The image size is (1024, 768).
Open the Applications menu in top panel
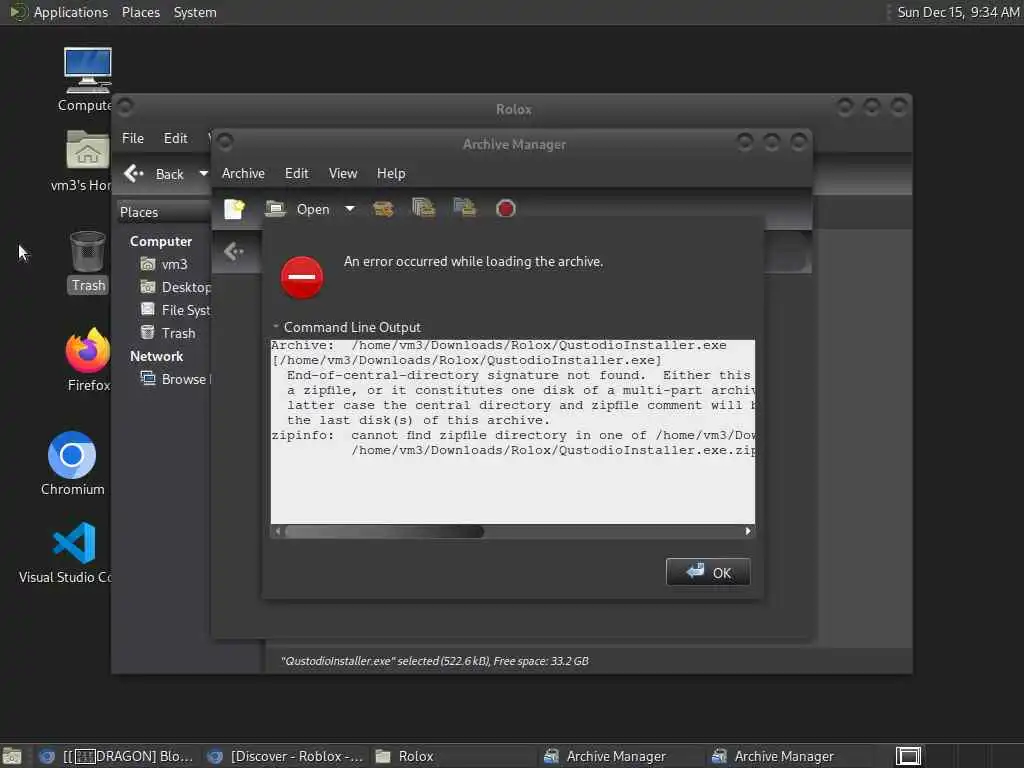pyautogui.click(x=71, y=12)
